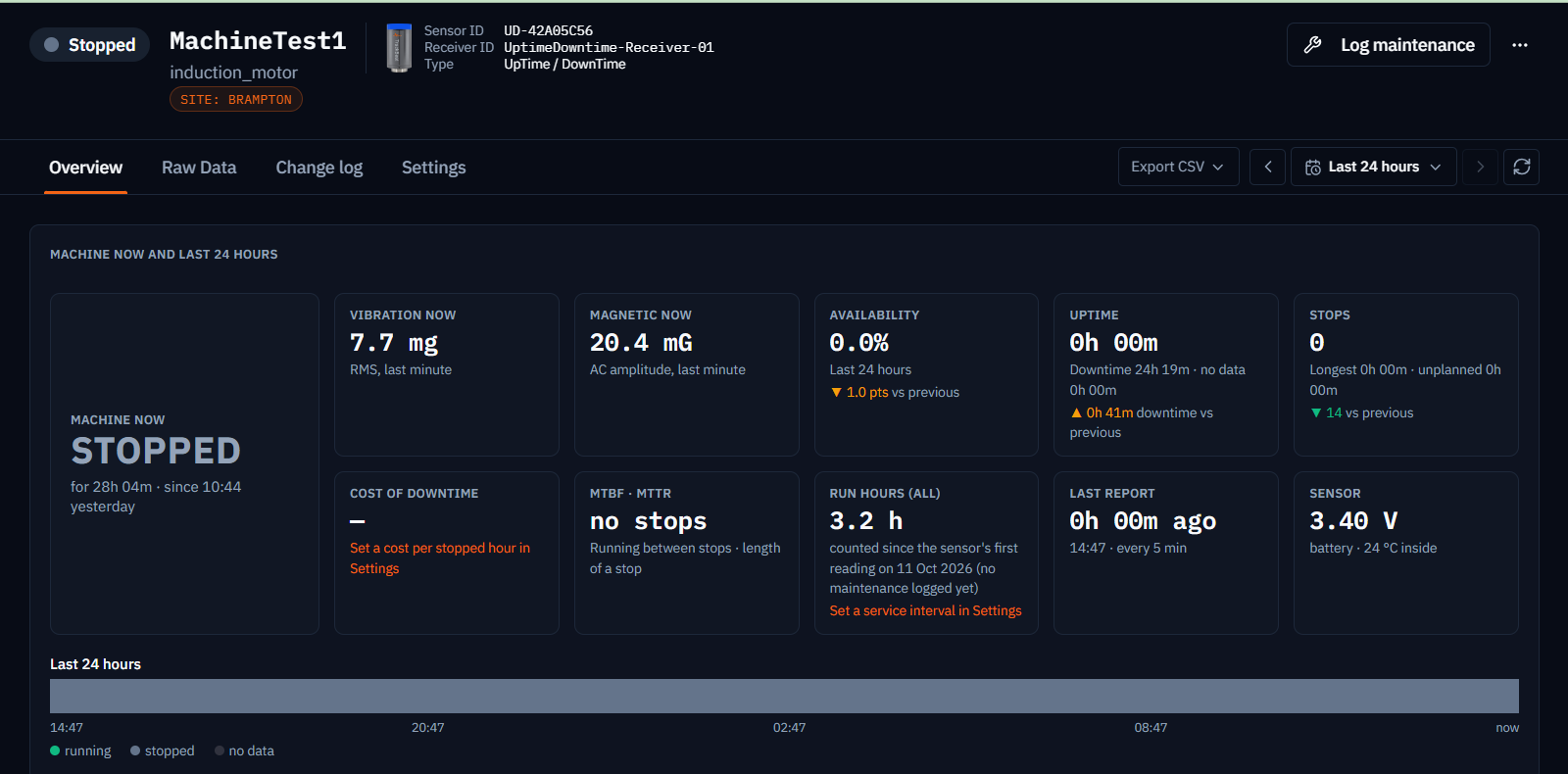1568x774 pixels.
Task: Click the sensor device image
Action: click(399, 48)
